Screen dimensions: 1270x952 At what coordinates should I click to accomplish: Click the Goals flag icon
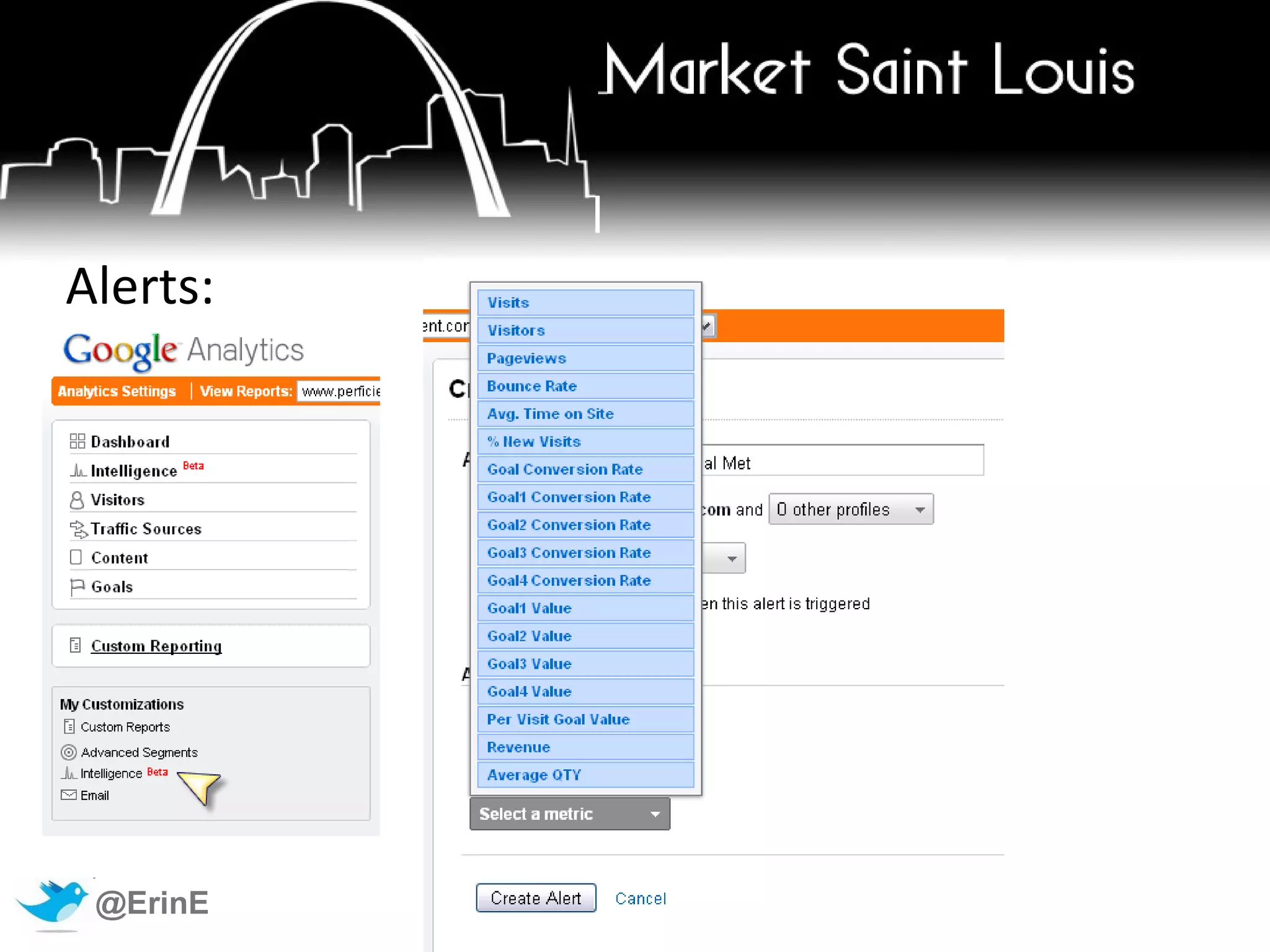coord(78,586)
